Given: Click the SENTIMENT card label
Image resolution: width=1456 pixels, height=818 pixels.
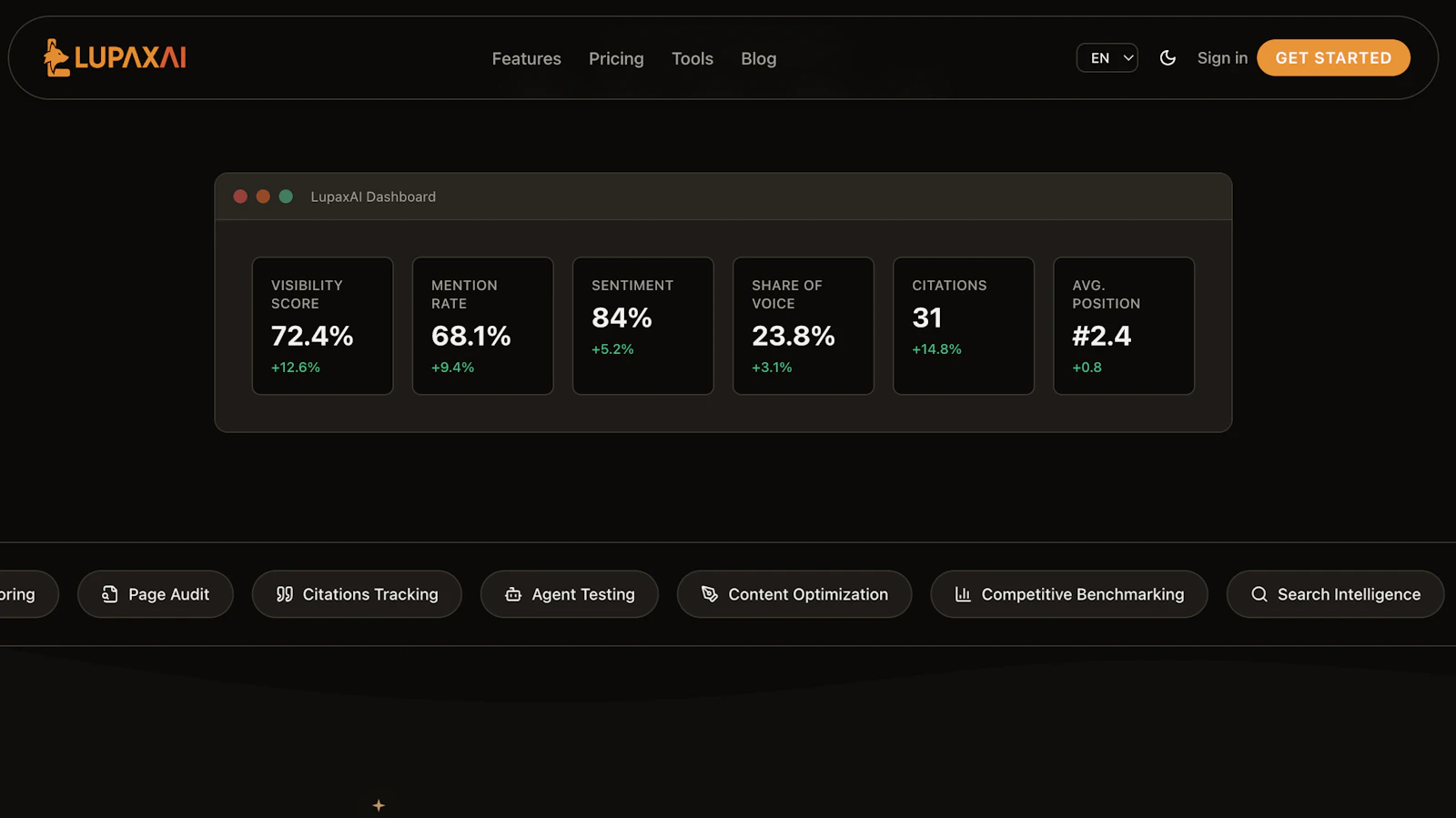Looking at the screenshot, I should [x=632, y=286].
